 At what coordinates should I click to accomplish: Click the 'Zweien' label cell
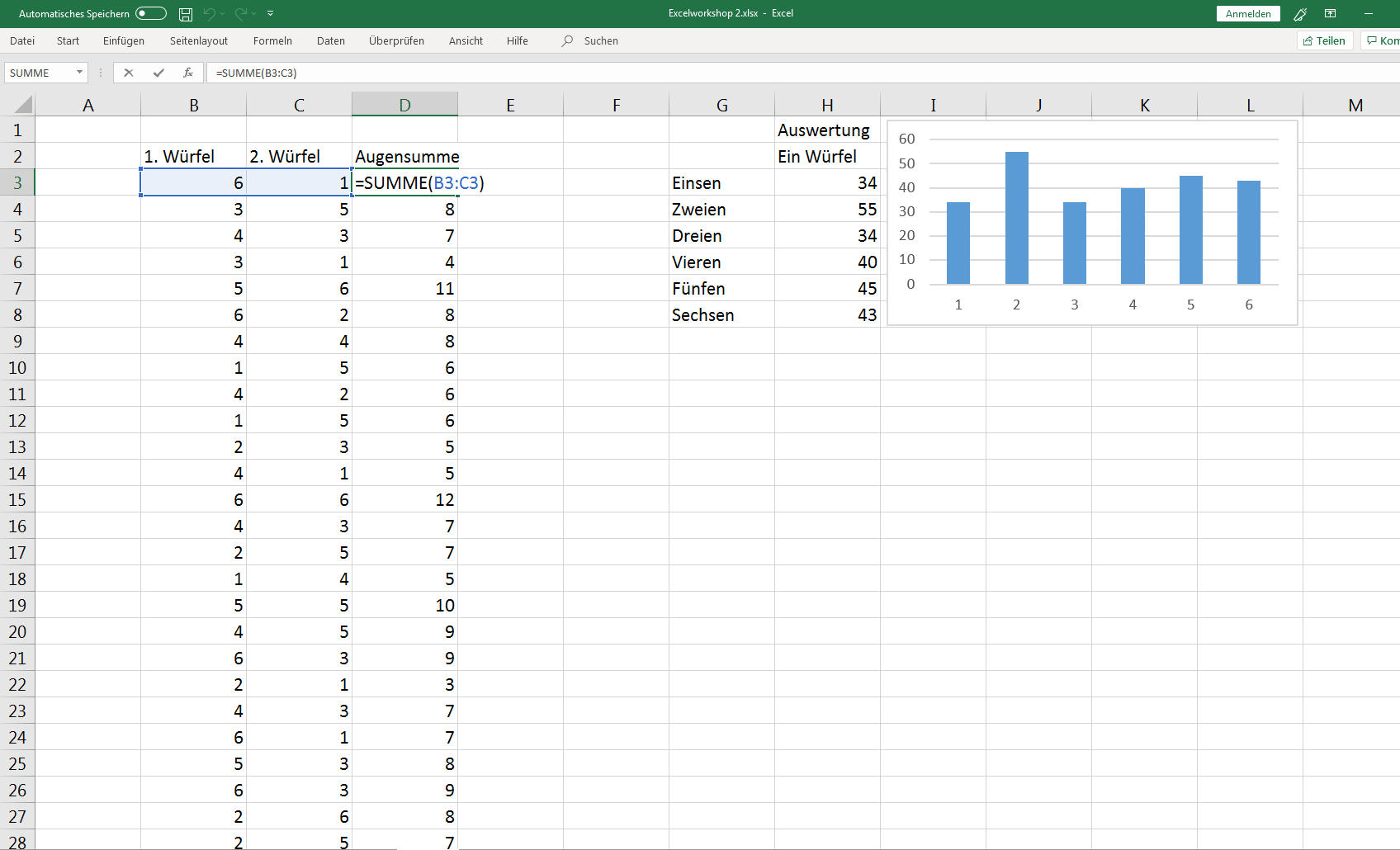click(x=722, y=209)
